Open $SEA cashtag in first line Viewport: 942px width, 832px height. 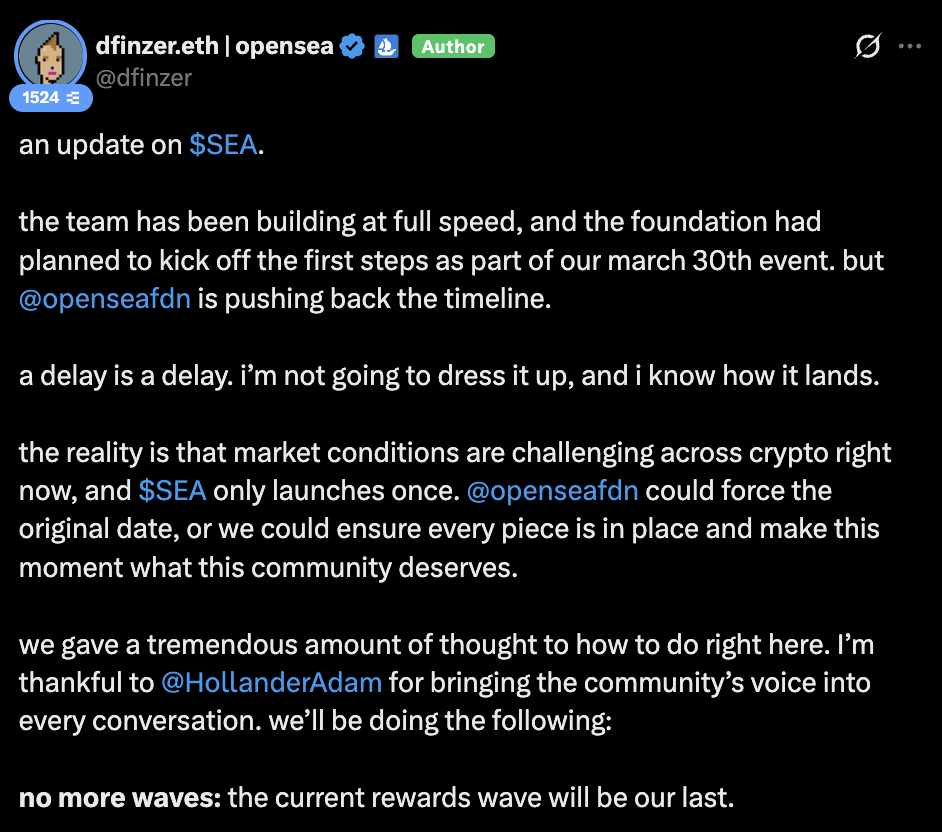[x=223, y=145]
